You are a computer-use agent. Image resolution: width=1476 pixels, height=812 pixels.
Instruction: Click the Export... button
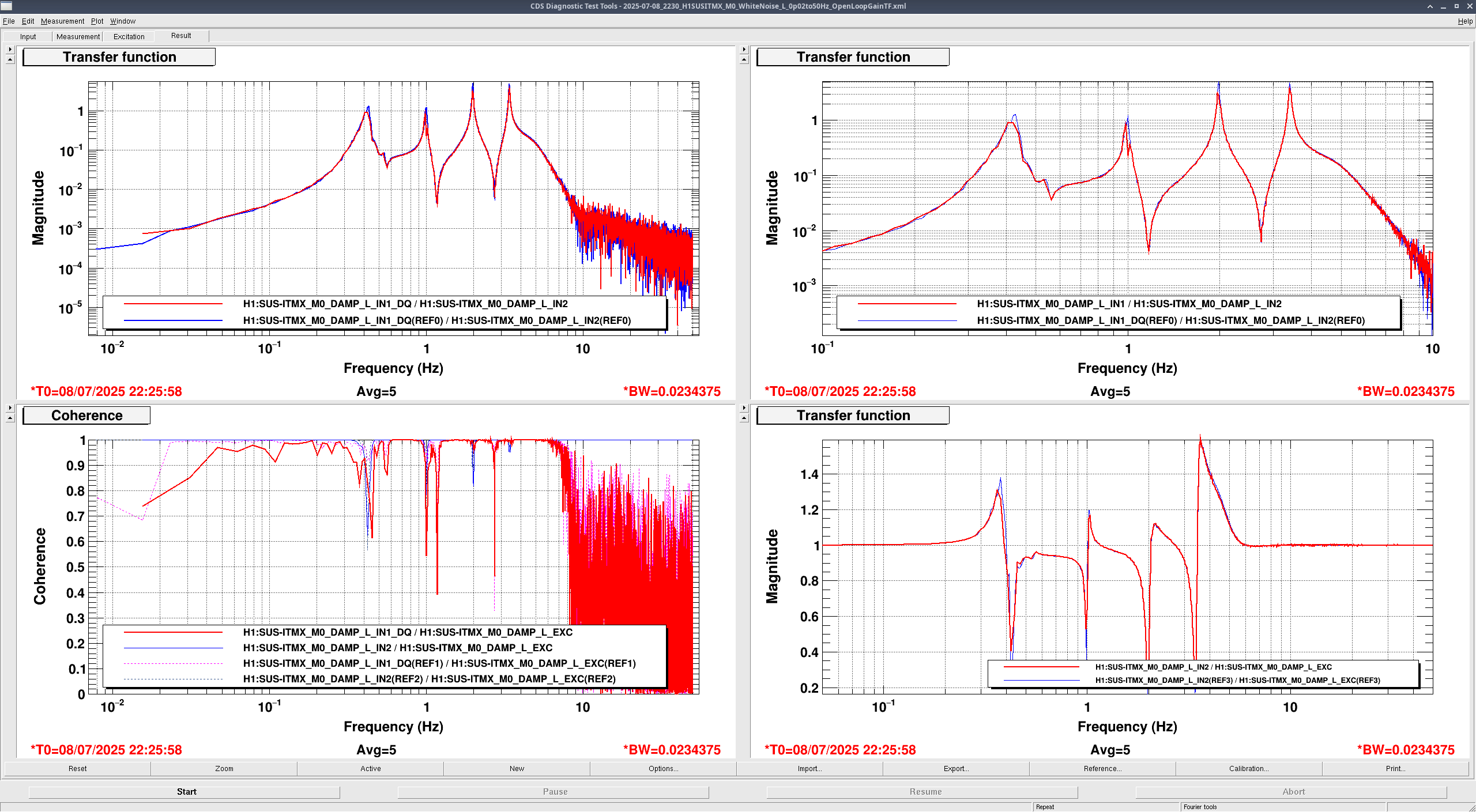click(x=957, y=769)
